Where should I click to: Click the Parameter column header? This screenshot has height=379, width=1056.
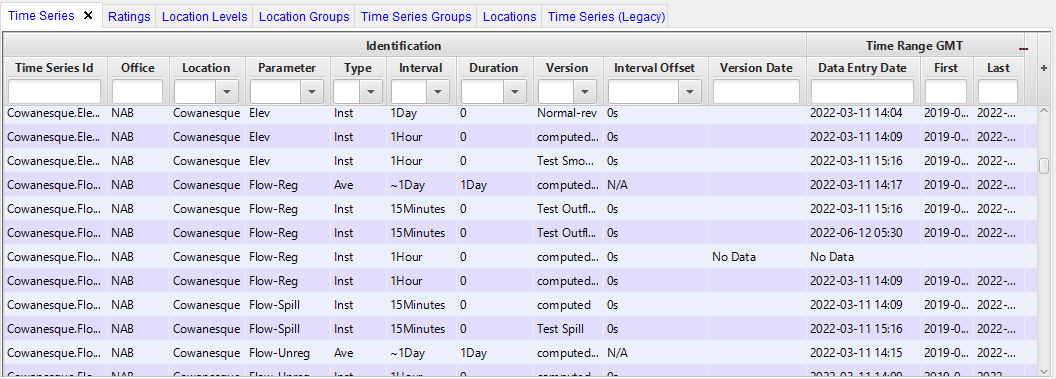pyautogui.click(x=287, y=67)
